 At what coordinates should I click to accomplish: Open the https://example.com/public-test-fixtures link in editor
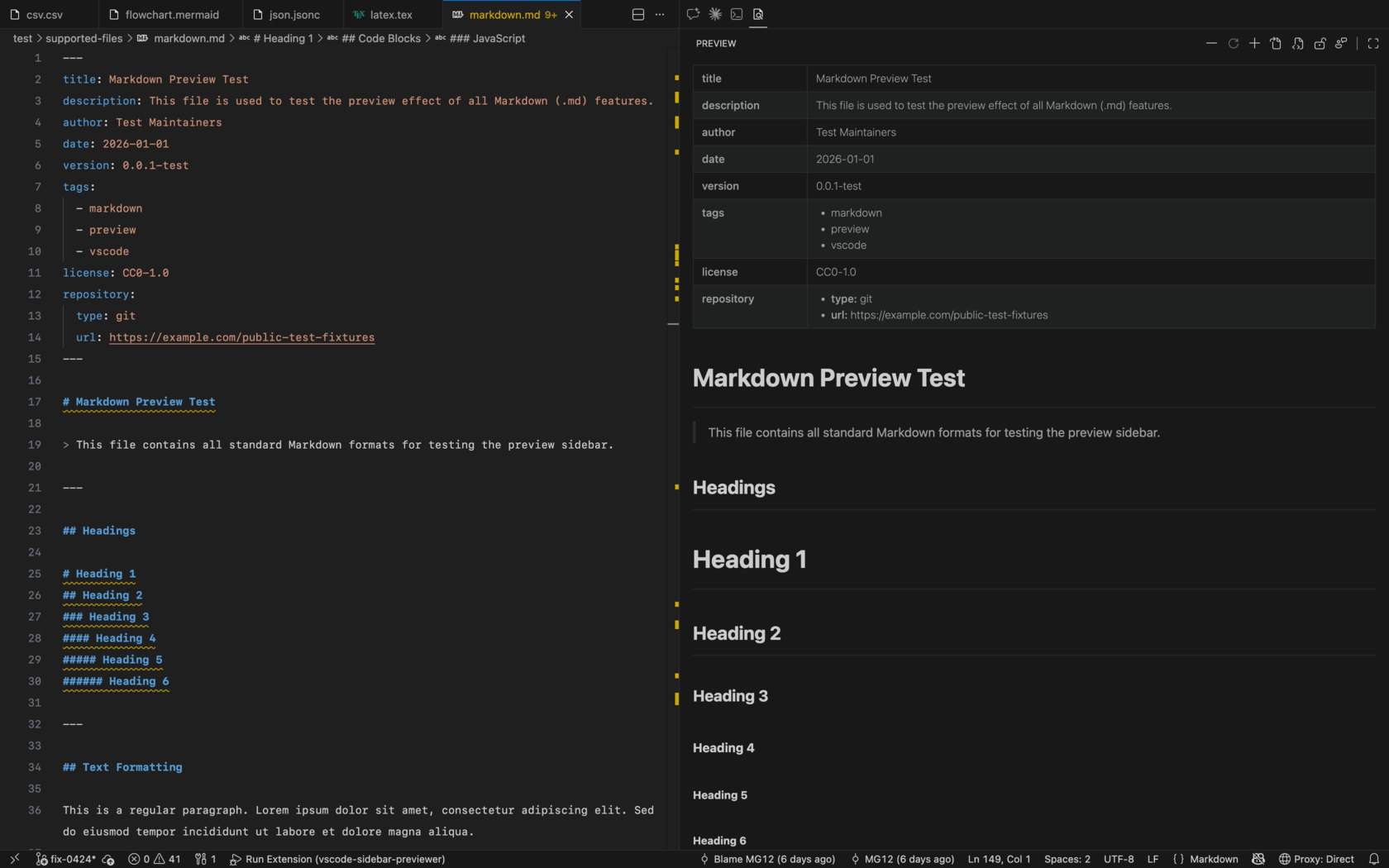tap(241, 337)
